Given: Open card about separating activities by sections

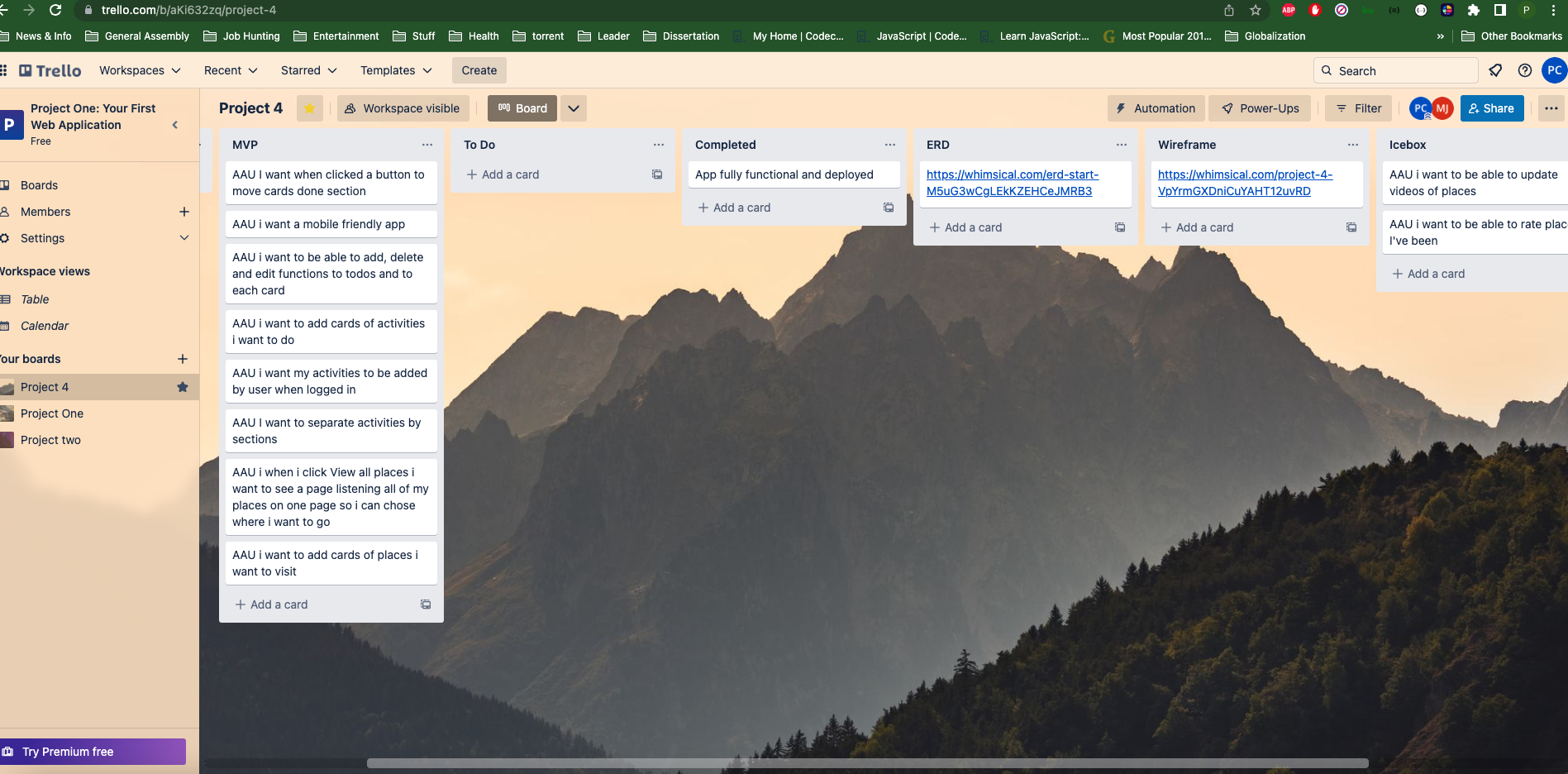Looking at the screenshot, I should 331,431.
